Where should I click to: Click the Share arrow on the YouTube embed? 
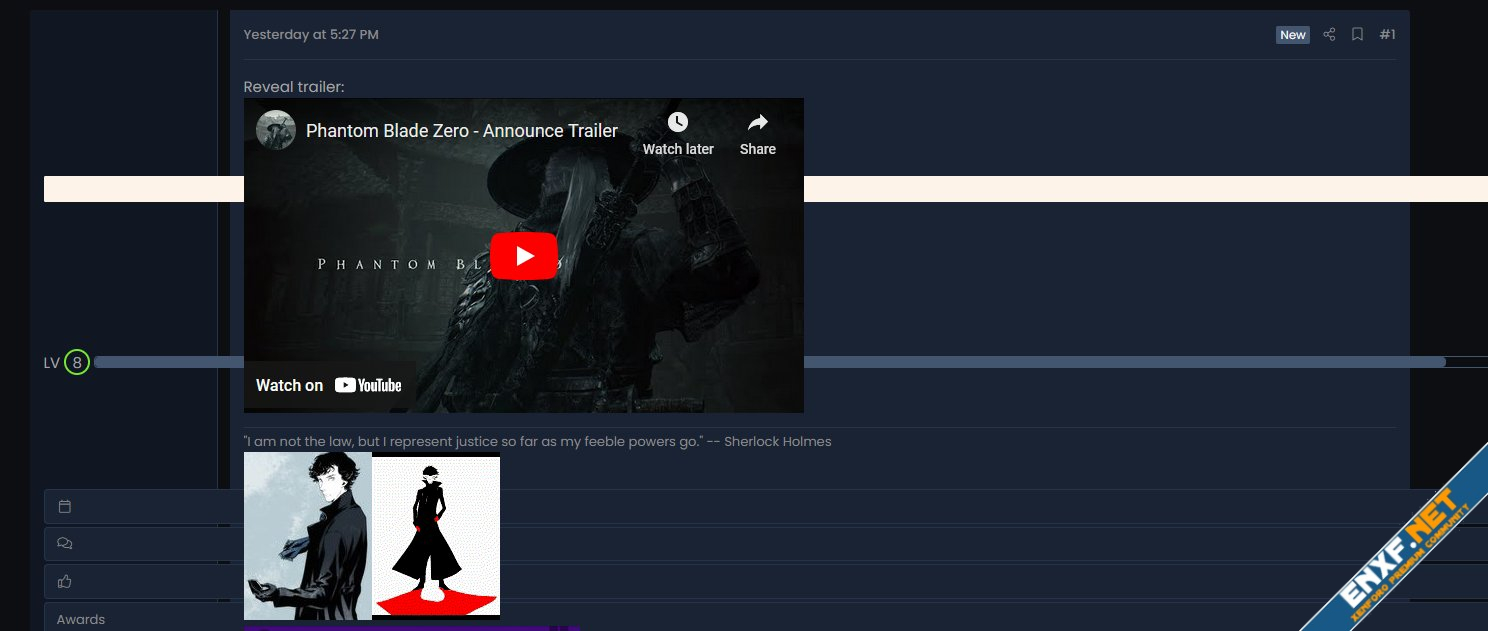tap(757, 133)
